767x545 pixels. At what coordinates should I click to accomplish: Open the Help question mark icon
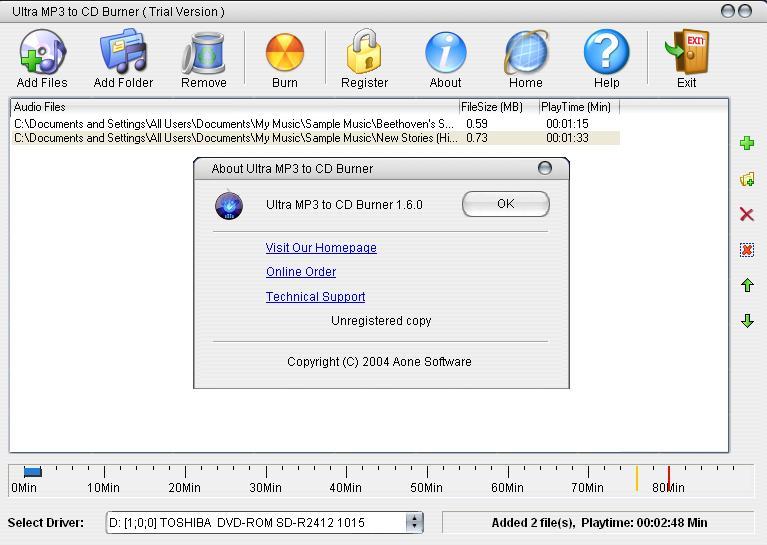click(607, 52)
